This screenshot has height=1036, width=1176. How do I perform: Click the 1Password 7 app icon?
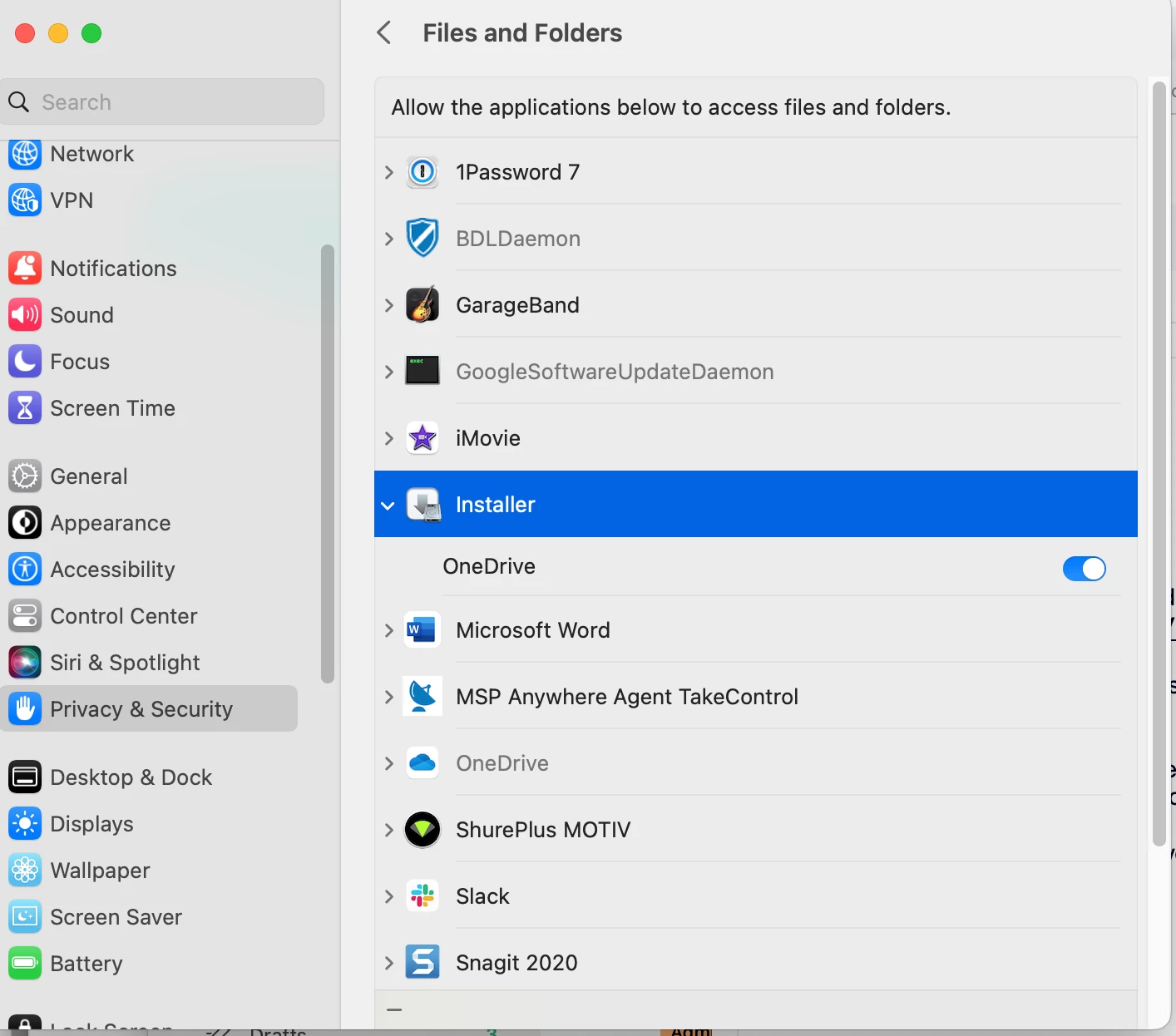pos(422,172)
